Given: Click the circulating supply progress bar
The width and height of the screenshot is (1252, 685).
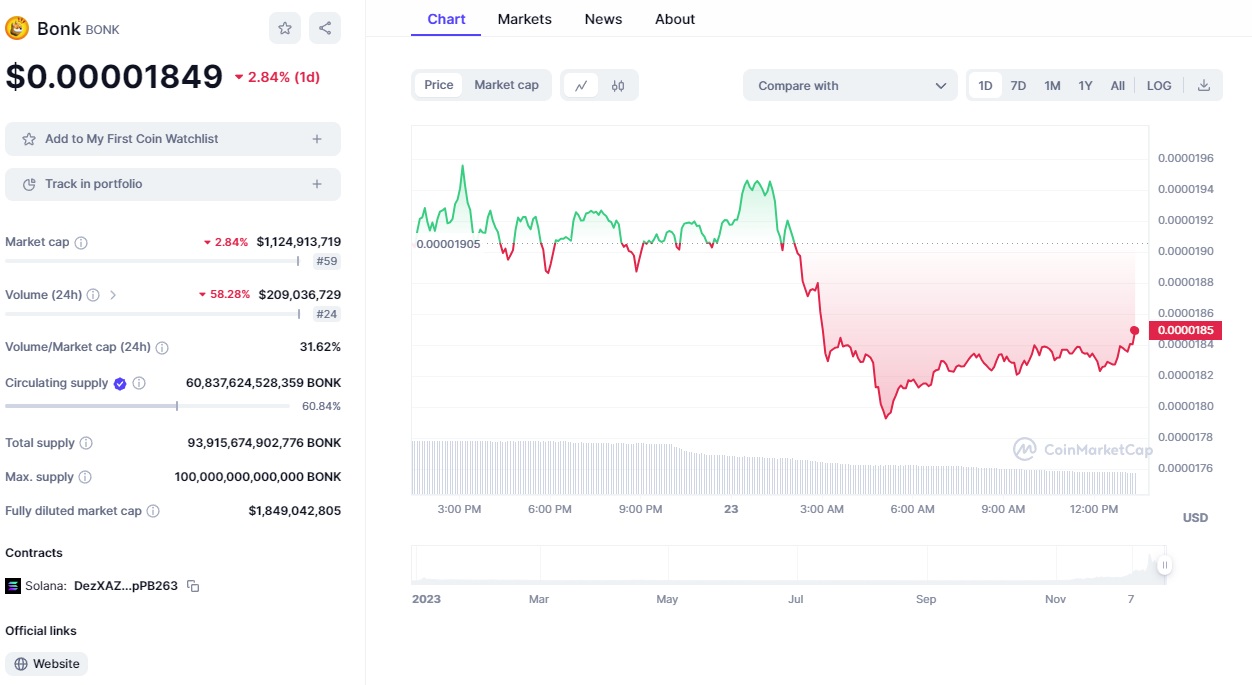Looking at the screenshot, I should [148, 406].
